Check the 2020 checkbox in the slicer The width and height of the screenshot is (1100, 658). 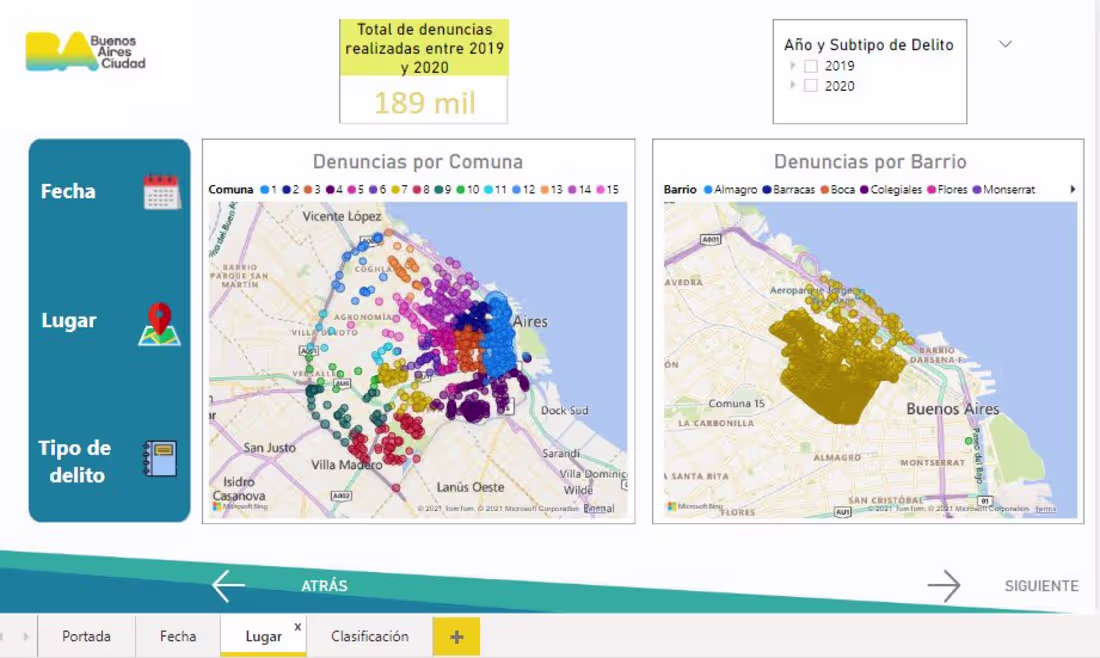(x=810, y=86)
